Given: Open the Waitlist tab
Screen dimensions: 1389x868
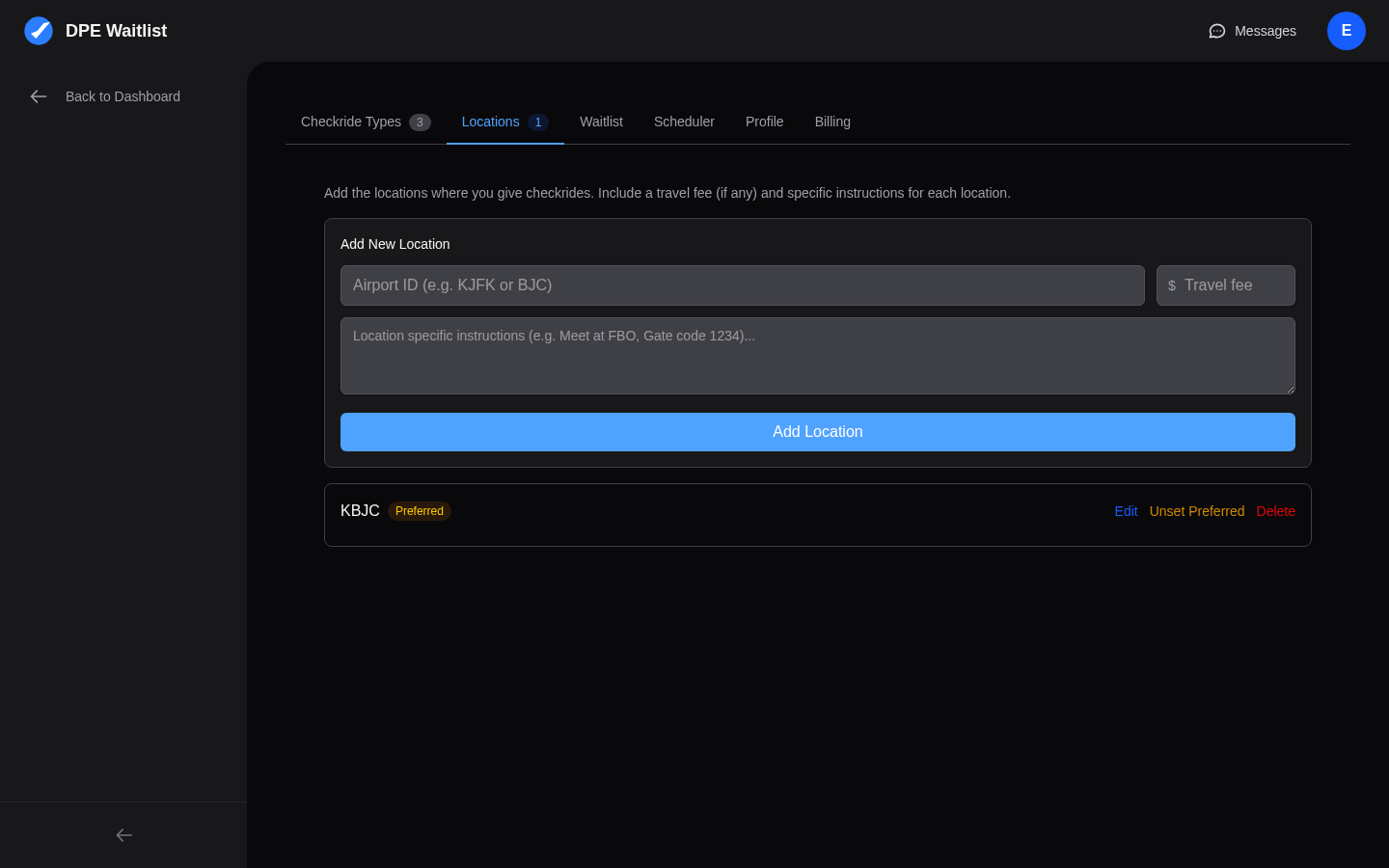Looking at the screenshot, I should click(x=601, y=122).
